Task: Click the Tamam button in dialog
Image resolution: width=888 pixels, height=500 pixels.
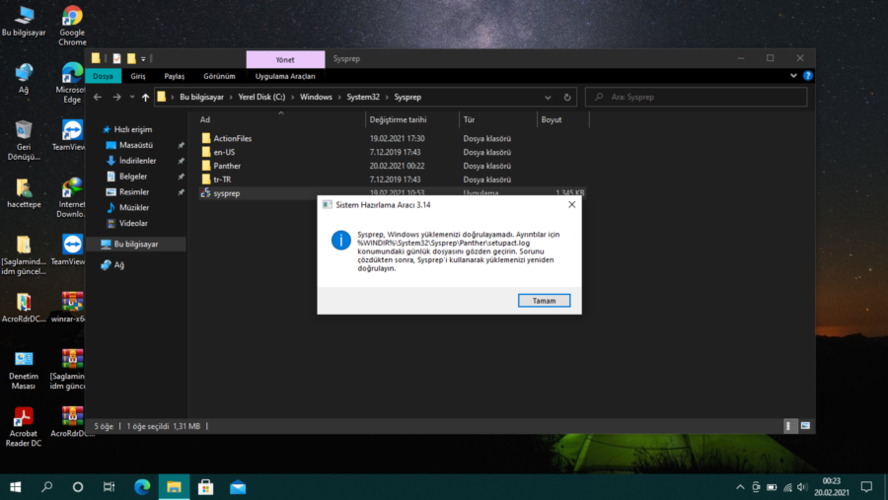Action: (x=544, y=301)
